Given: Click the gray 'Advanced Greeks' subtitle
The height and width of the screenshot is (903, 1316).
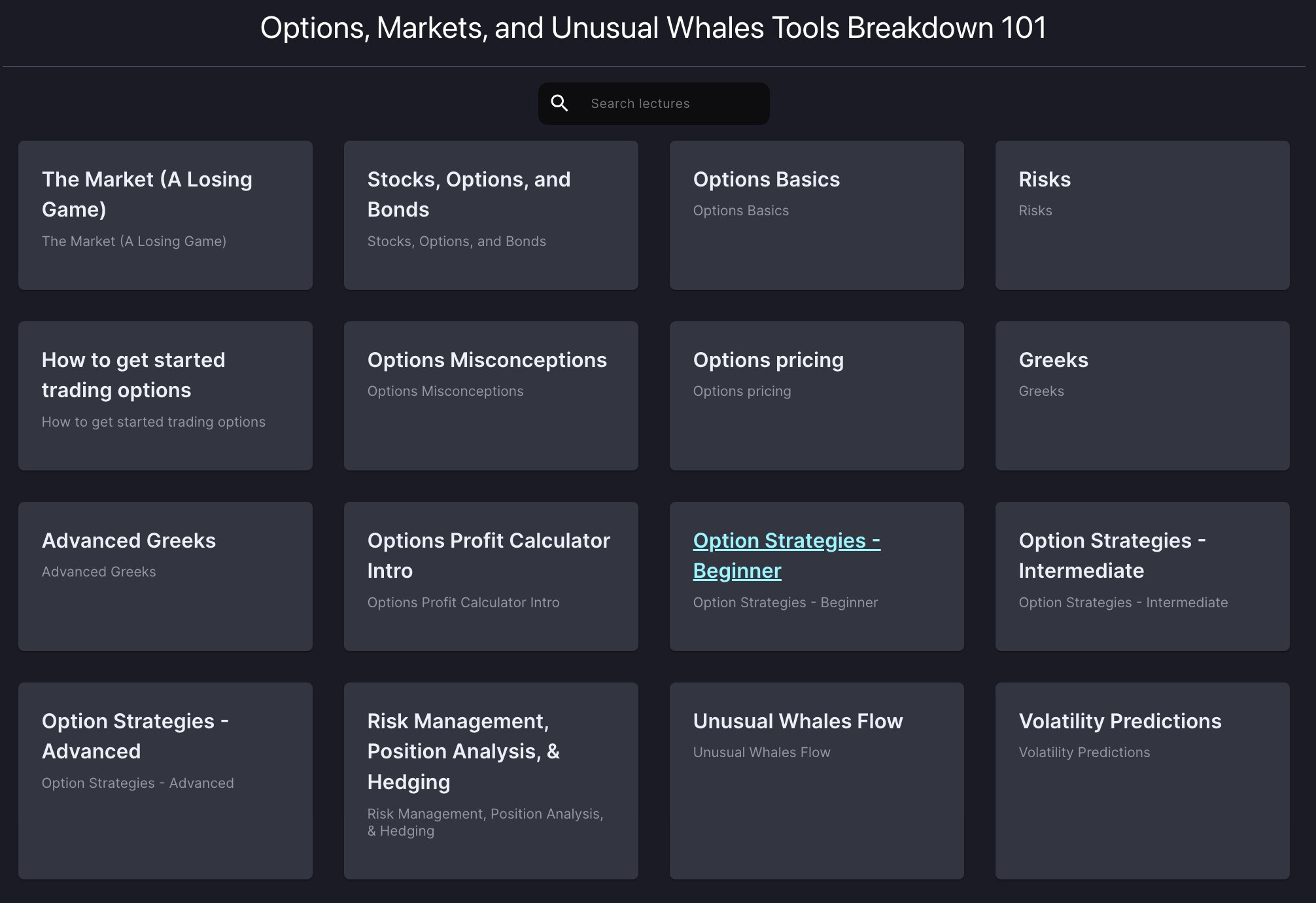Looking at the screenshot, I should tap(99, 572).
